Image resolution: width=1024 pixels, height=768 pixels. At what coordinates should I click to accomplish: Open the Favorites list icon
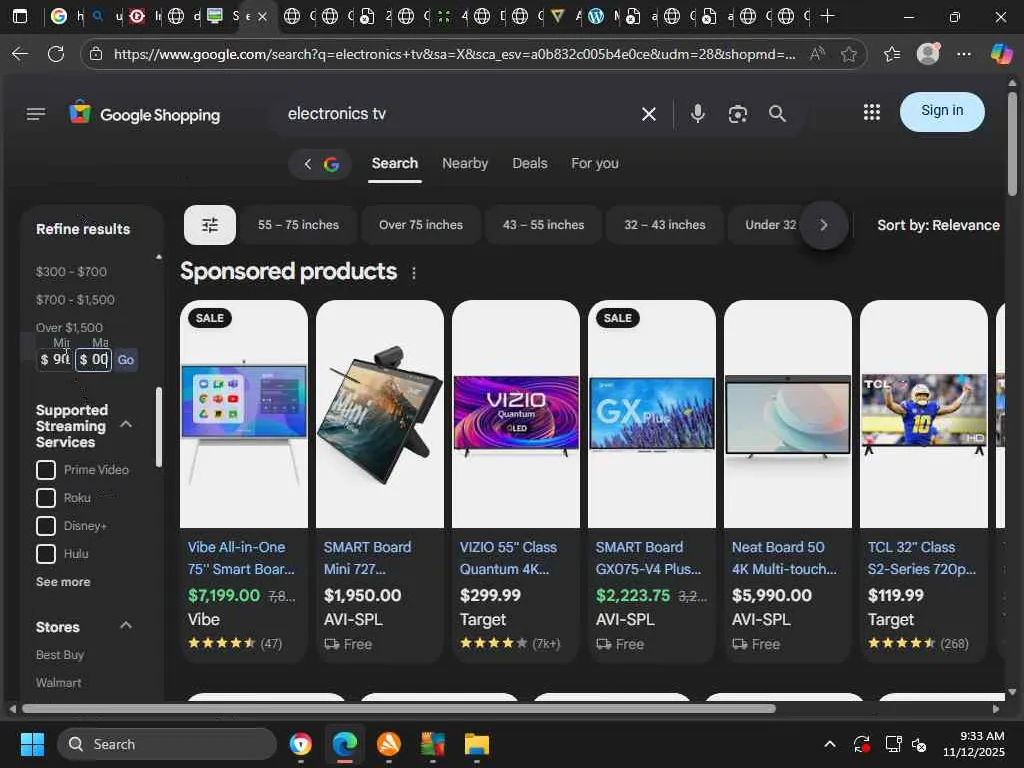pos(891,54)
